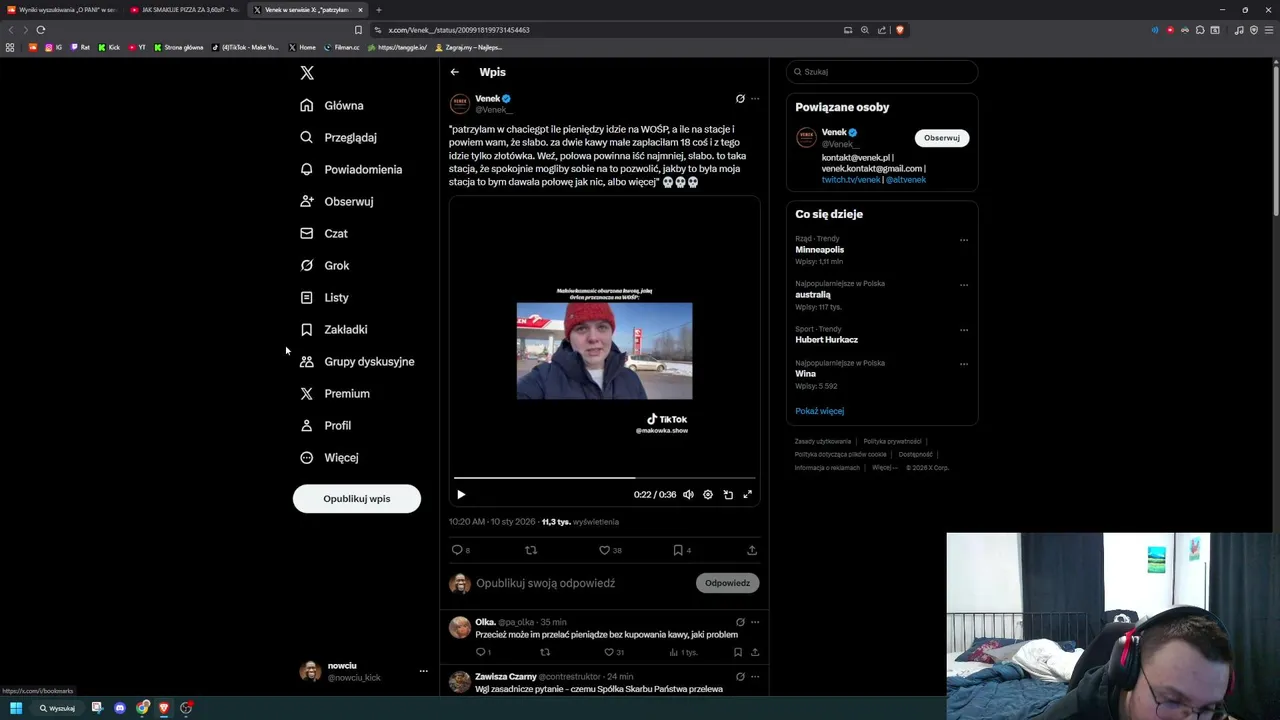
Task: Open Główna in the sidebar
Action: coord(332,105)
